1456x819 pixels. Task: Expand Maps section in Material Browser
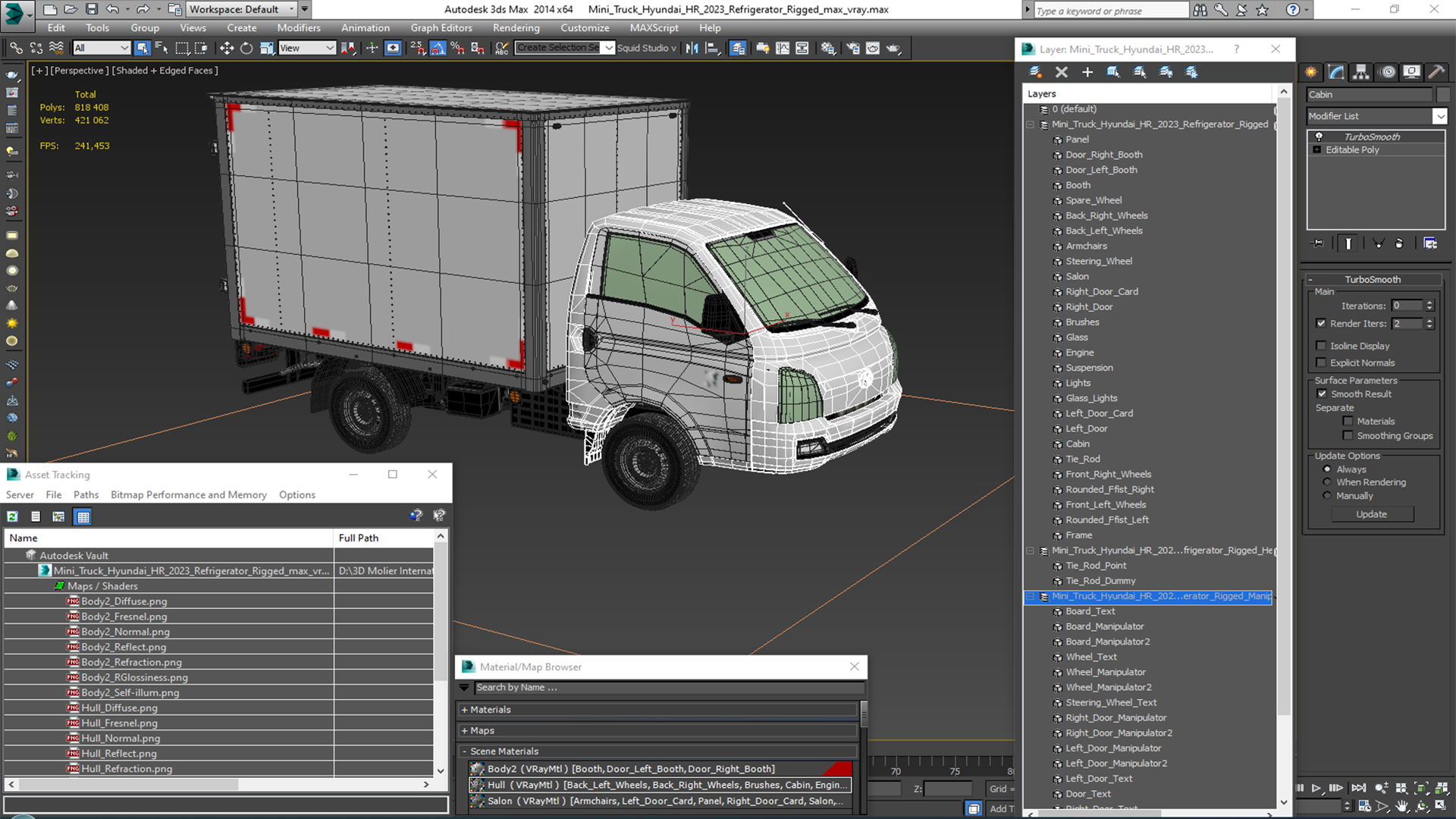point(657,731)
